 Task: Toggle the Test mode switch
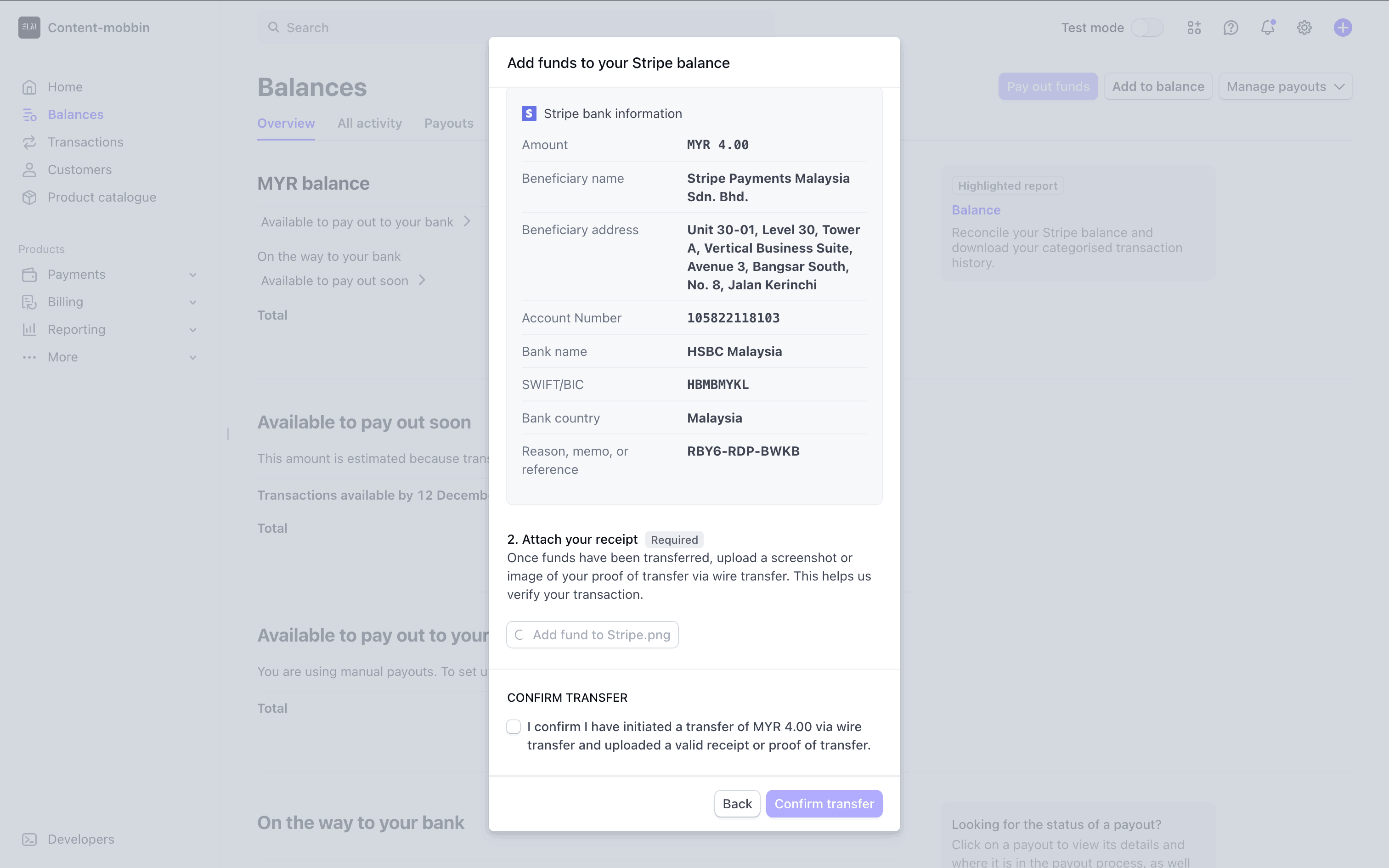click(x=1146, y=28)
